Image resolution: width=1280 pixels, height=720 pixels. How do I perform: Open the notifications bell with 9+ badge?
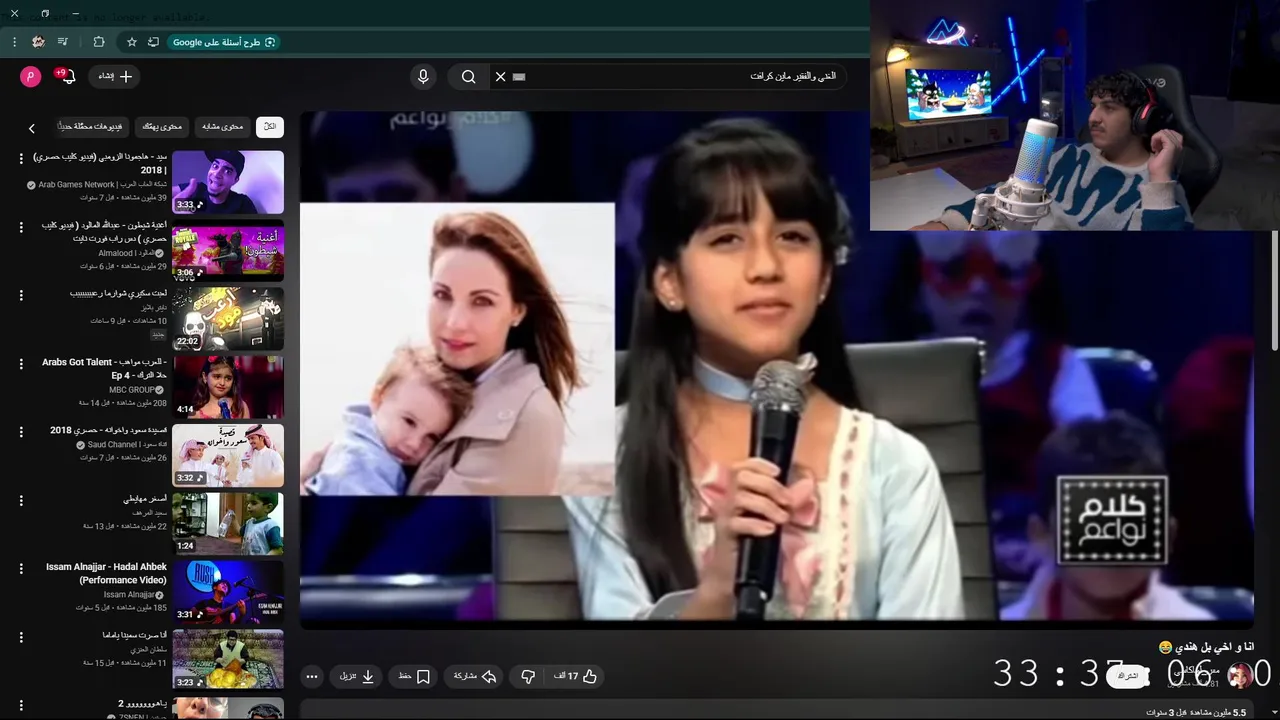tap(68, 76)
